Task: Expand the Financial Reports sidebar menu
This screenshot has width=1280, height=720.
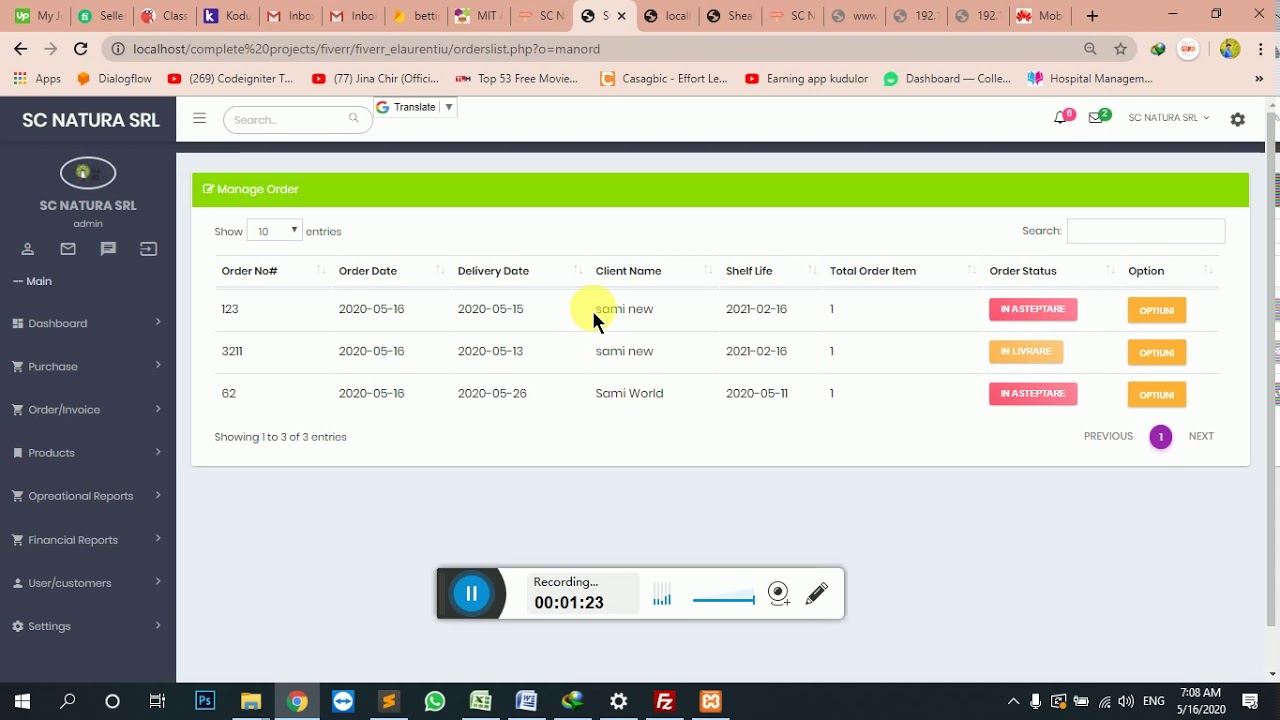Action: [88, 540]
